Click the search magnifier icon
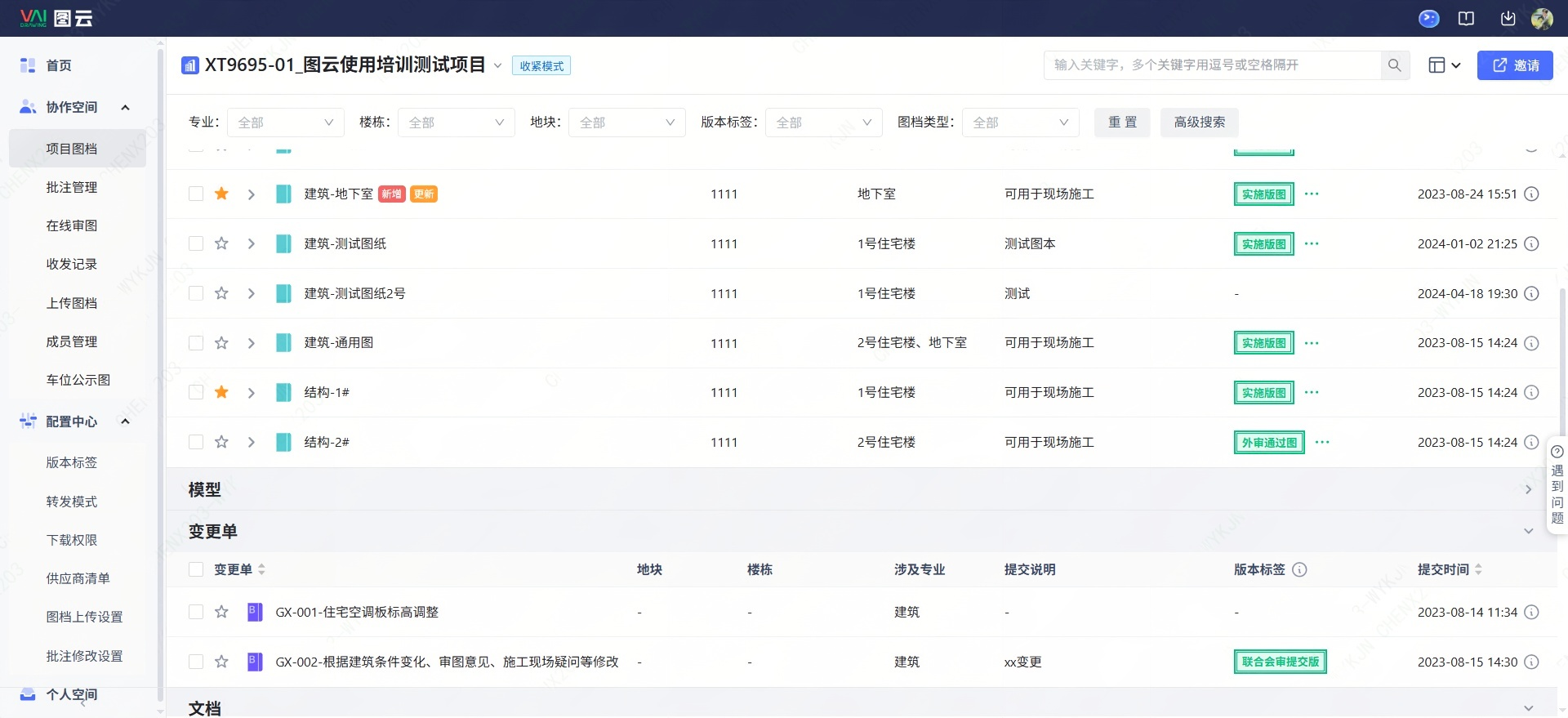Screen dimensions: 1568x718 1394,65
